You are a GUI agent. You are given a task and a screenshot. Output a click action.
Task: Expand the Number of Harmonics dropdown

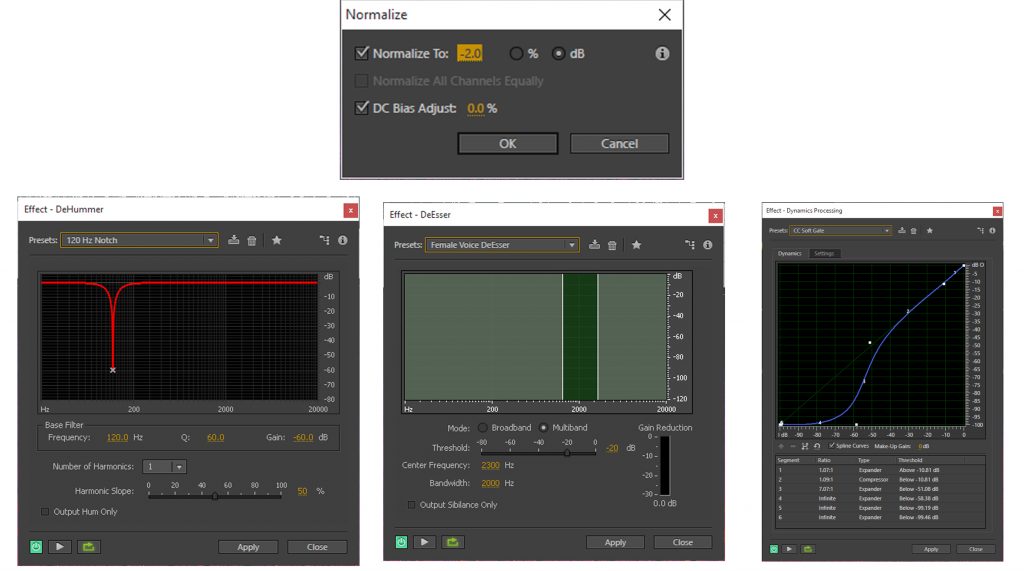179,467
